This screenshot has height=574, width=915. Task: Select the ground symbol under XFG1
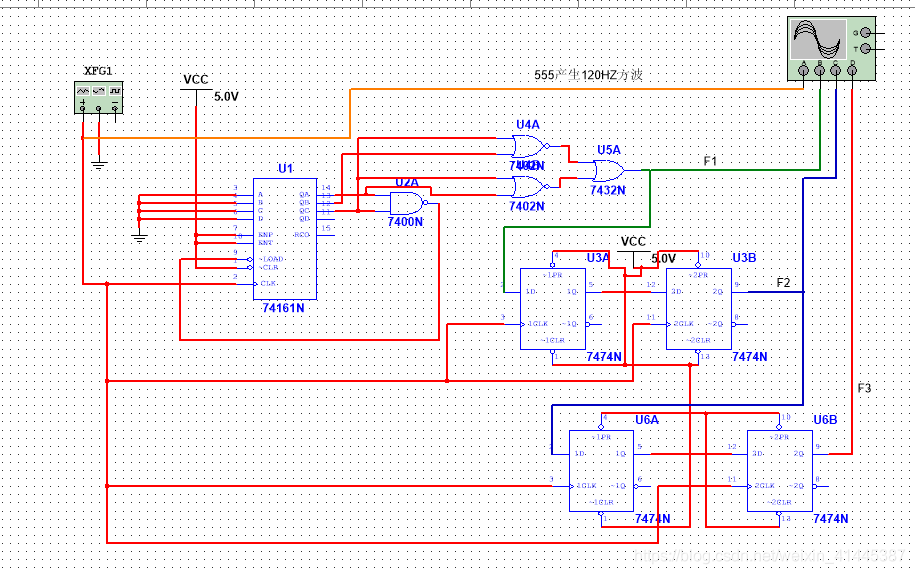point(99,164)
